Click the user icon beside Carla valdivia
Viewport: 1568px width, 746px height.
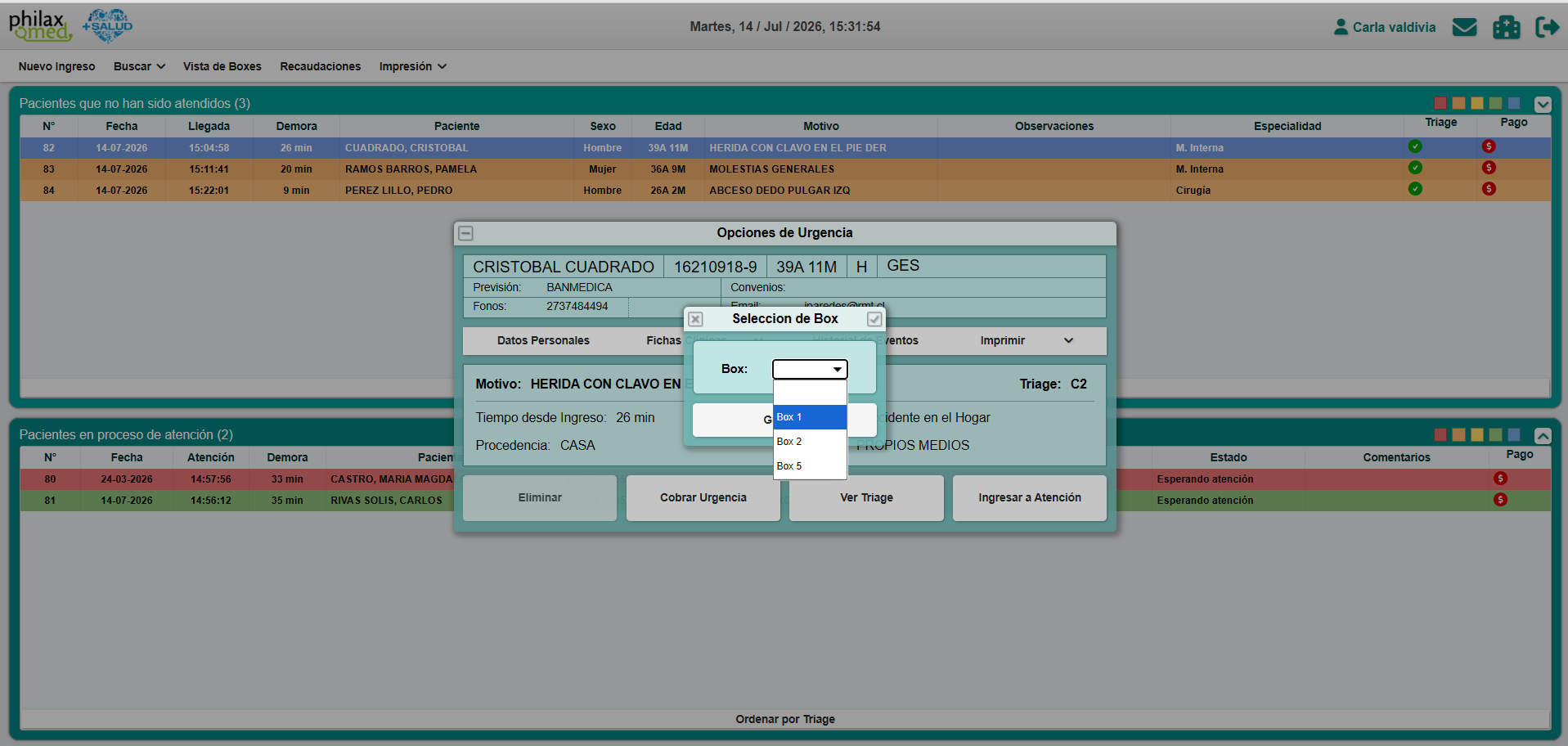[x=1341, y=27]
